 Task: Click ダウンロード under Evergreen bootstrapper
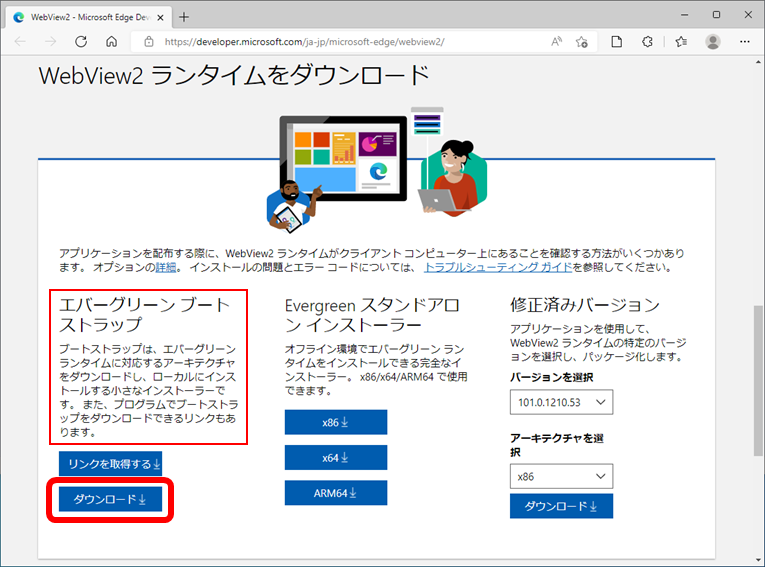111,499
